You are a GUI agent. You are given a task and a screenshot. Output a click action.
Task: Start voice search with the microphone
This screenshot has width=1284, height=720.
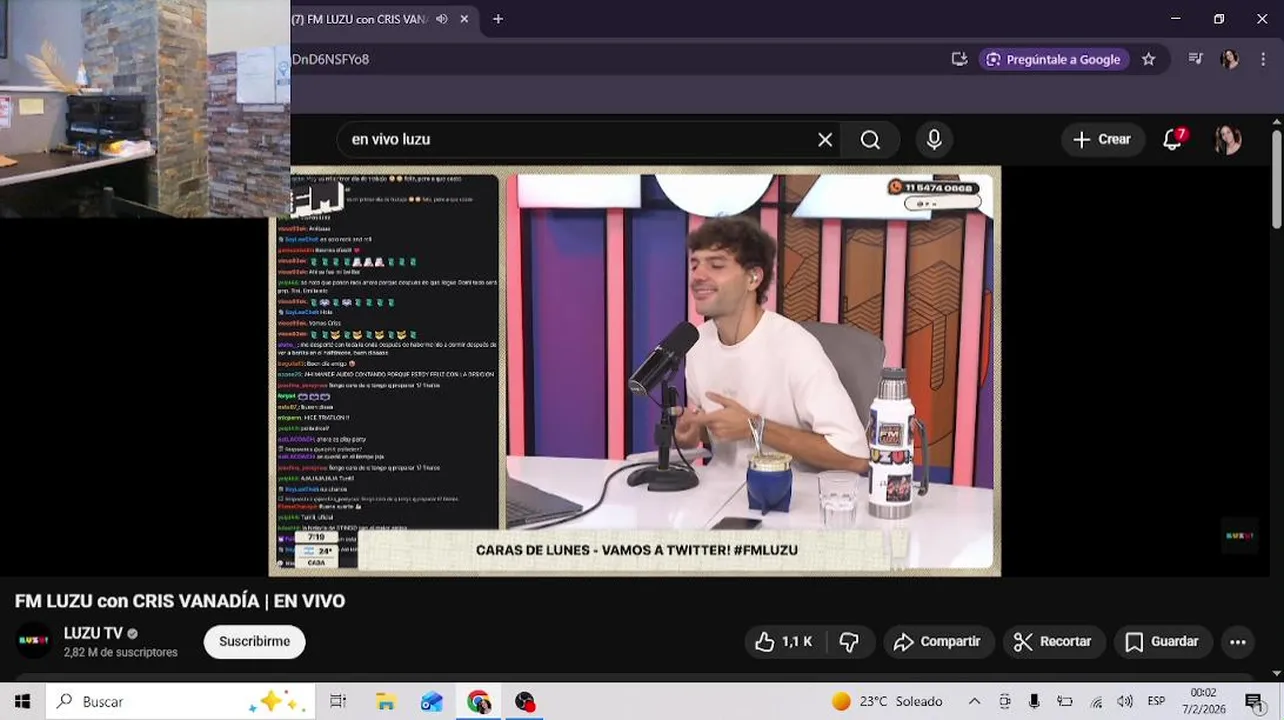(934, 140)
